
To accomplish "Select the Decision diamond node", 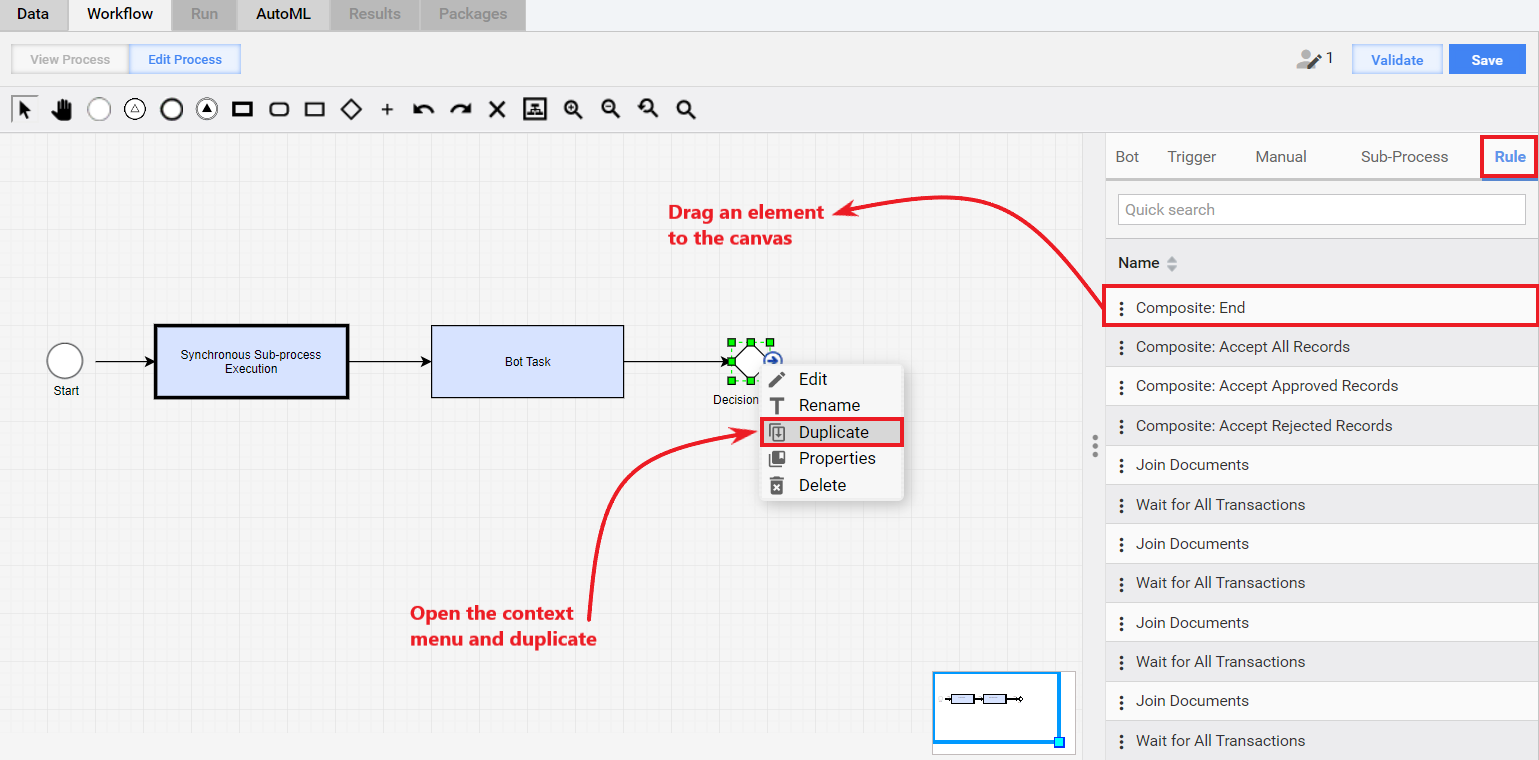I will click(x=750, y=361).
